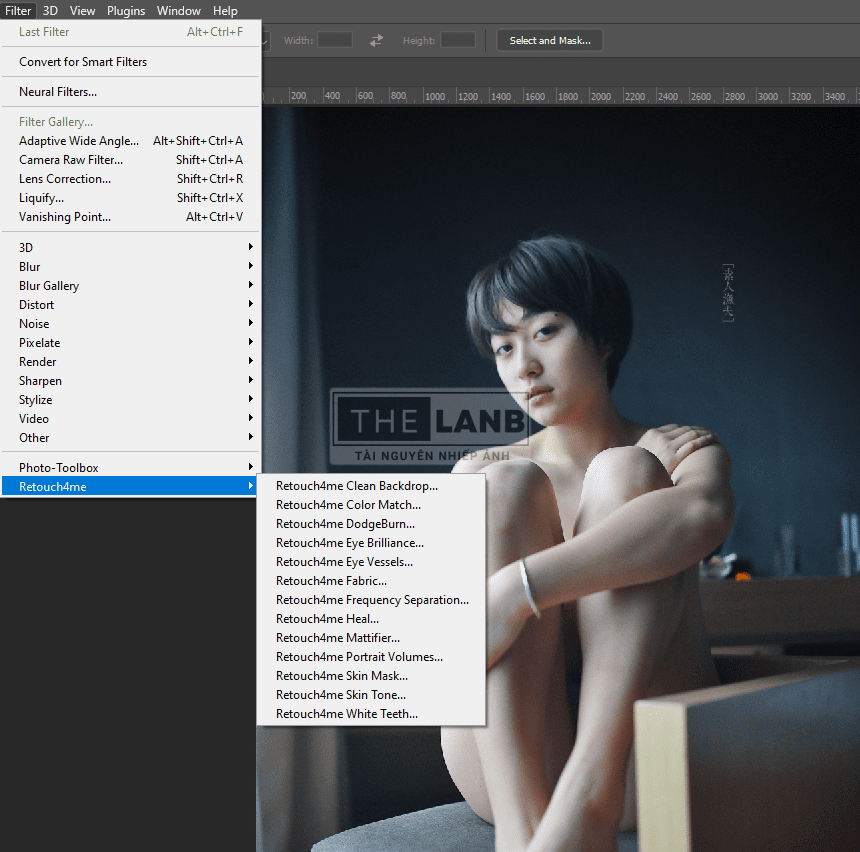Expand the Photo-Toolbox submenu

coord(131,468)
